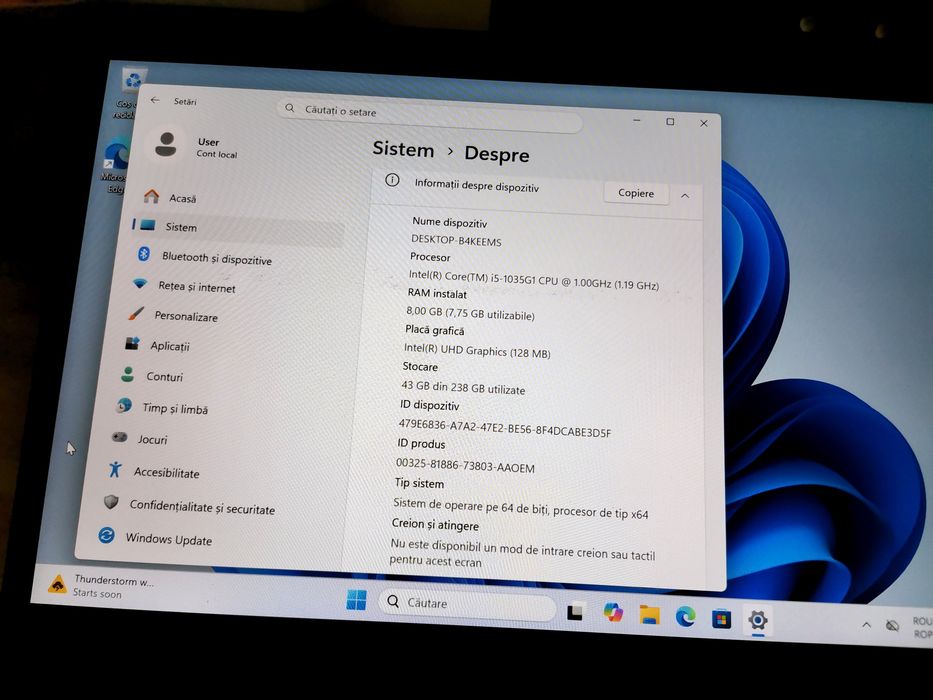
Task: Click the ID dispozitiv value 479E6836-A7A2
Action: point(505,428)
